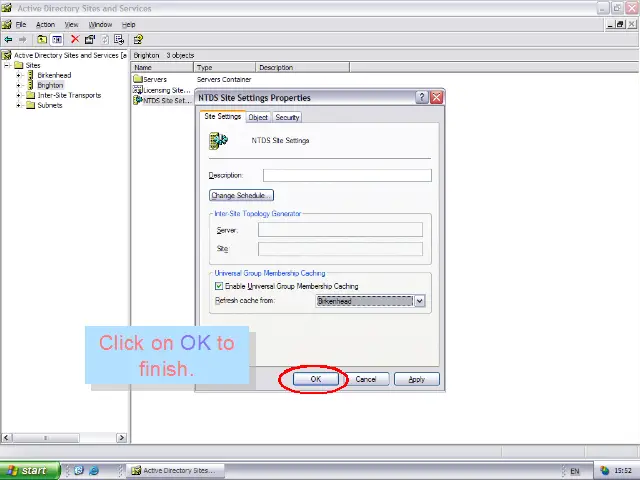Click the Export List toolbar icon
The width and height of the screenshot is (640, 480).
pyautogui.click(x=119, y=40)
